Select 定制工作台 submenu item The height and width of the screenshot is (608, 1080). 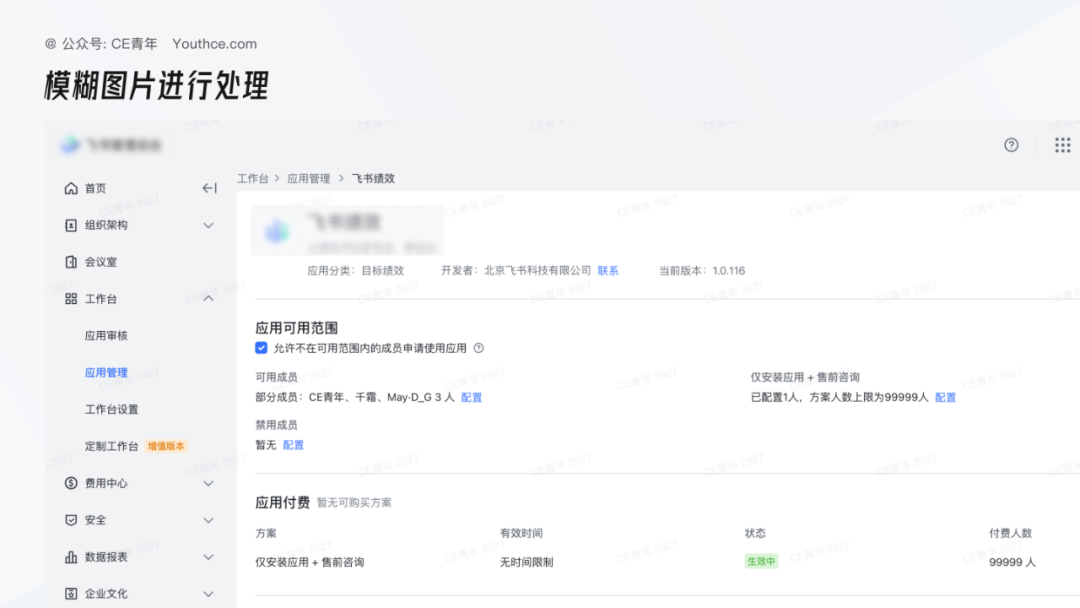pos(112,446)
